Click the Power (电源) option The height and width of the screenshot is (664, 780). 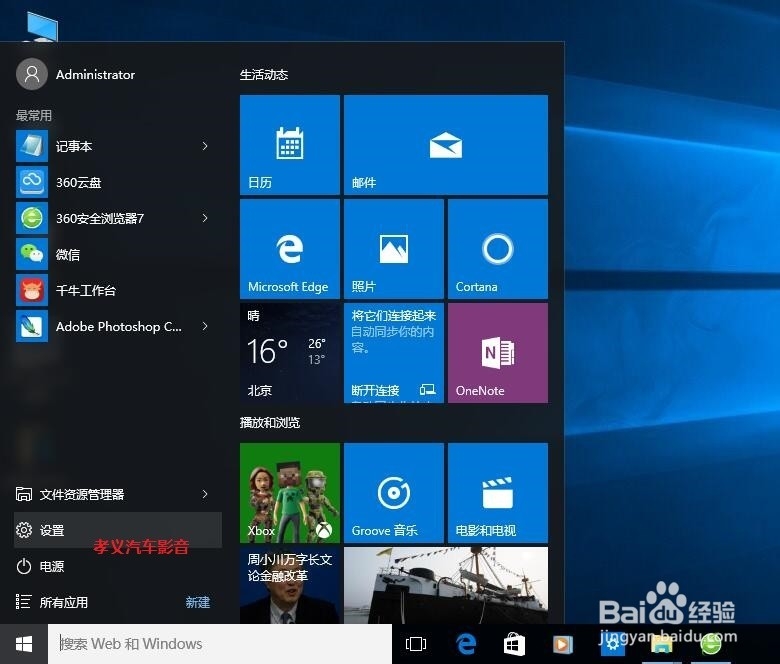tap(118, 567)
